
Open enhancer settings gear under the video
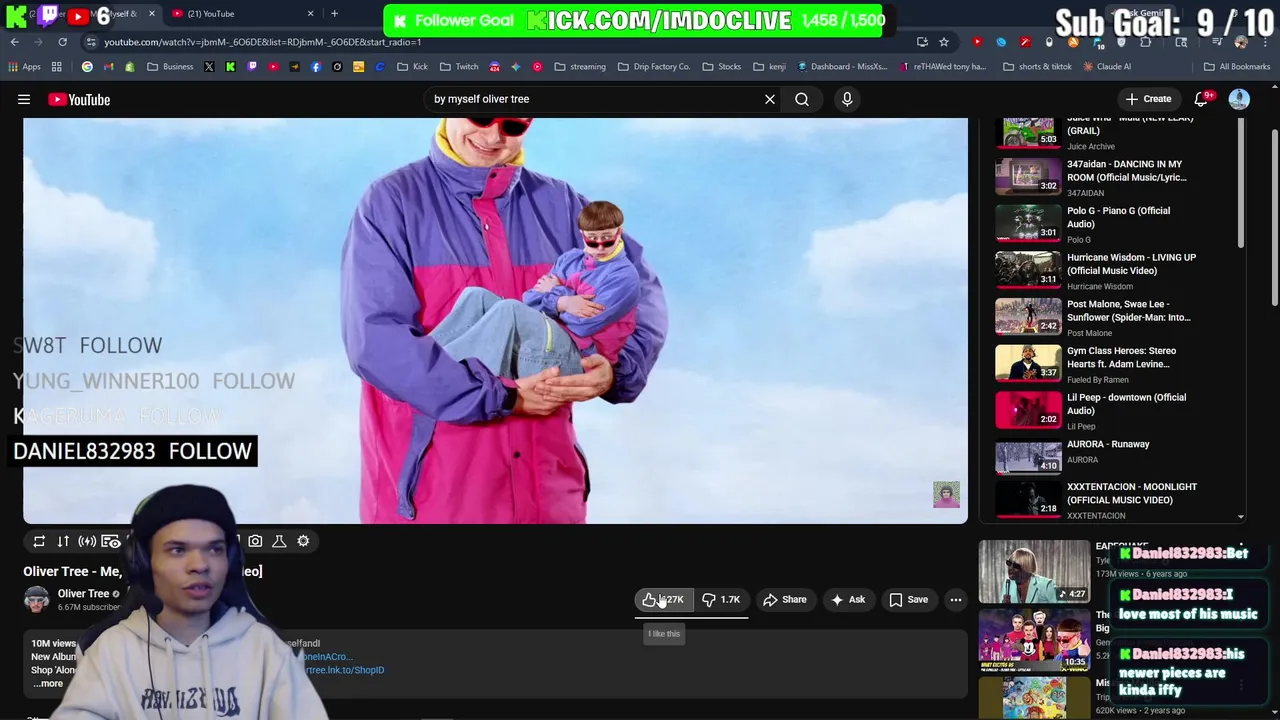click(x=303, y=541)
